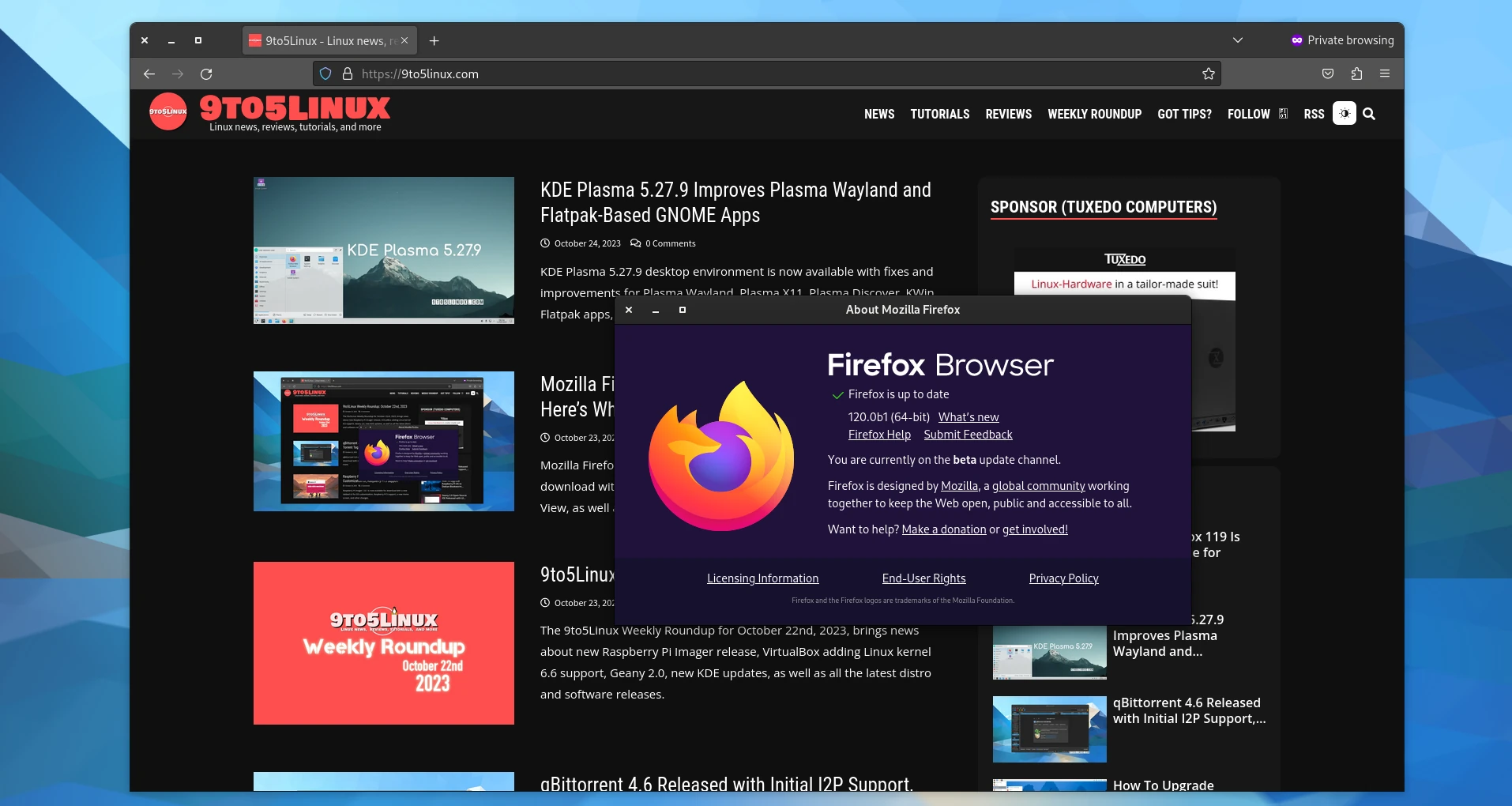Go back using the back arrow
This screenshot has width=1512, height=806.
click(149, 73)
